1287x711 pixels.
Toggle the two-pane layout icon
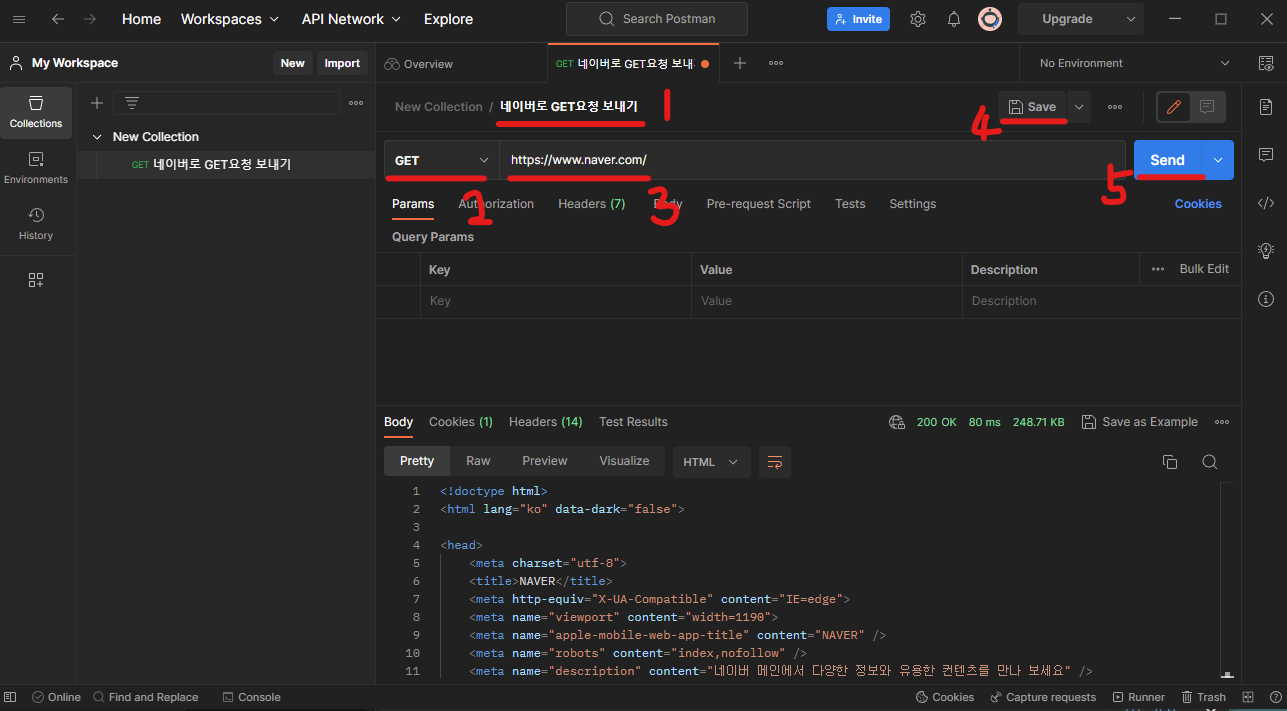tap(1248, 697)
